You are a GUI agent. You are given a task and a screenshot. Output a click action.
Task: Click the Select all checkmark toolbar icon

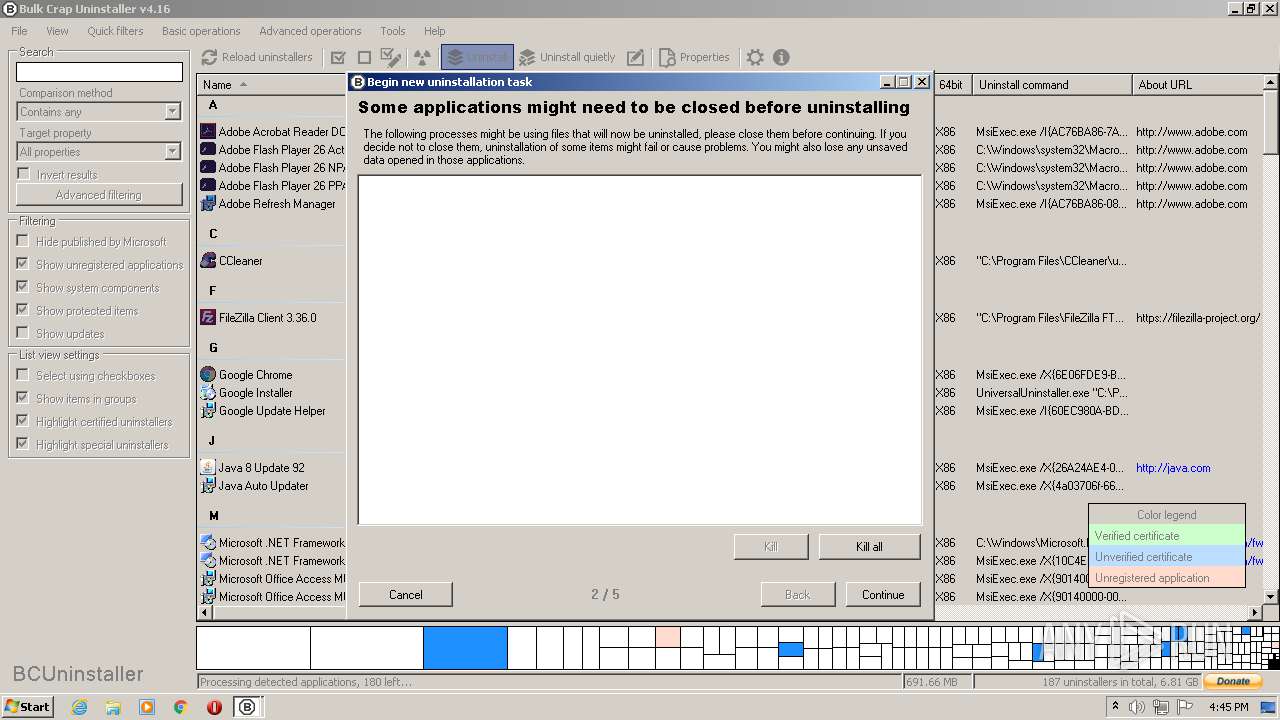pos(338,57)
